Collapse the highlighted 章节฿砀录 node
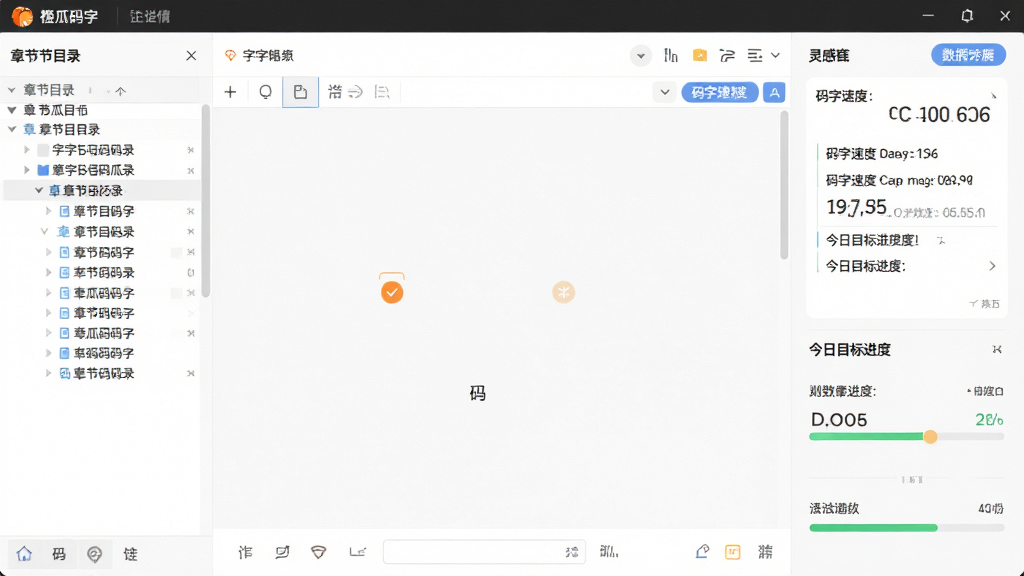The width and height of the screenshot is (1024, 576). pos(39,190)
